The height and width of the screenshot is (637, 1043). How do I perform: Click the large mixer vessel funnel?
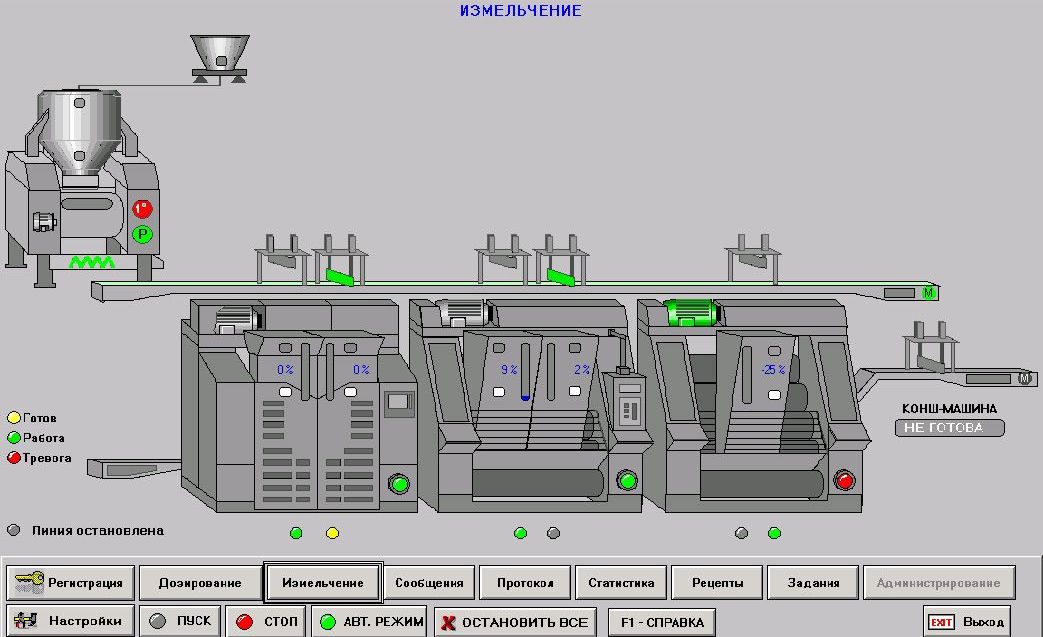coord(79,133)
